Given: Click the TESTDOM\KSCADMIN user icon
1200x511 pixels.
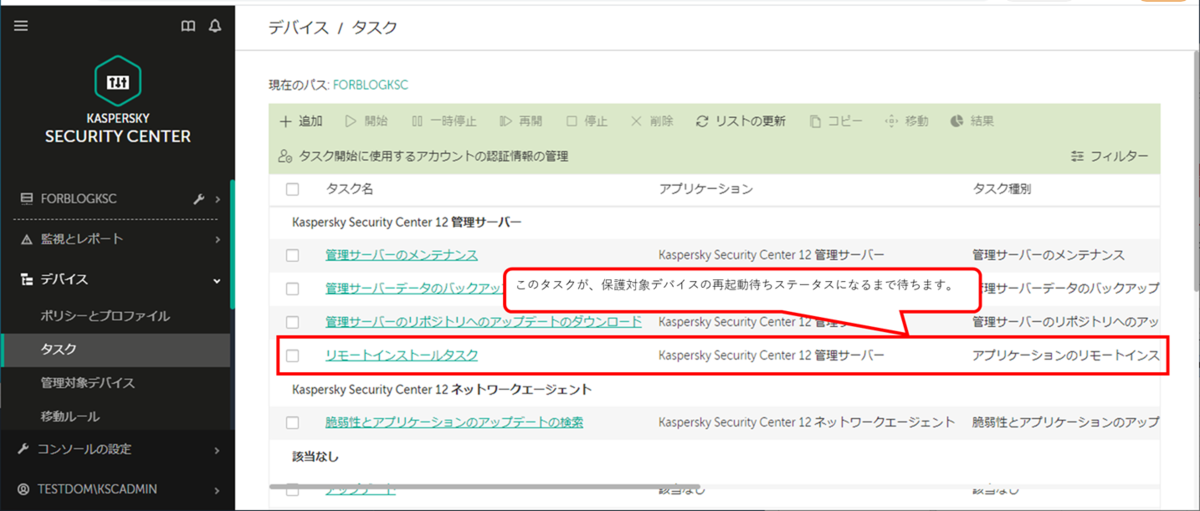Looking at the screenshot, I should (24, 489).
